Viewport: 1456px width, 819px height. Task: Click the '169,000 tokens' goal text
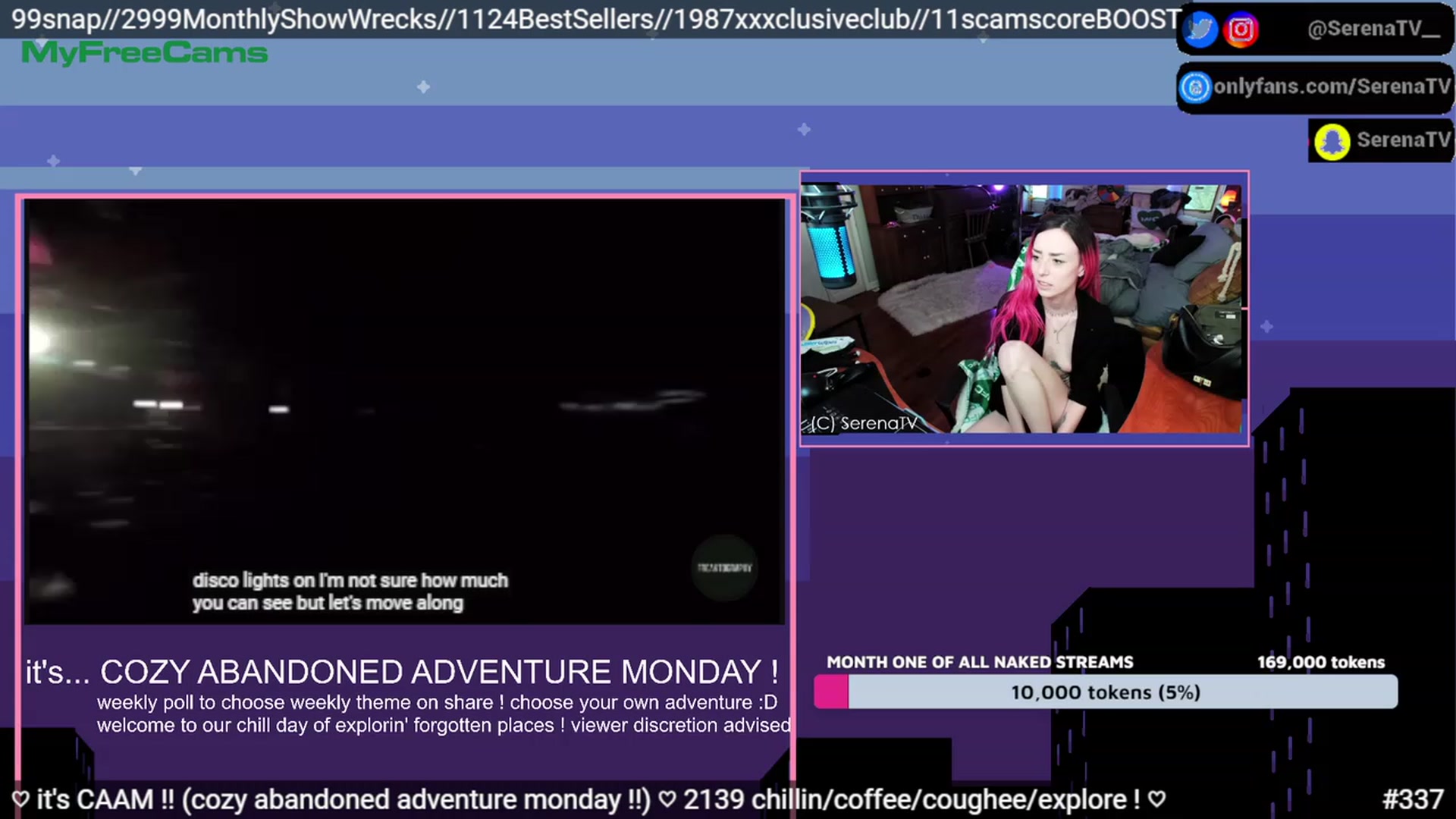(1321, 662)
